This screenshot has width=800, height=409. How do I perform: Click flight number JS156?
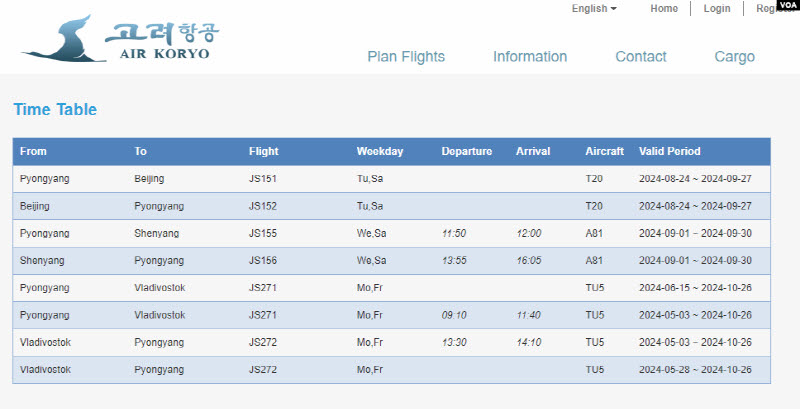pyautogui.click(x=263, y=261)
